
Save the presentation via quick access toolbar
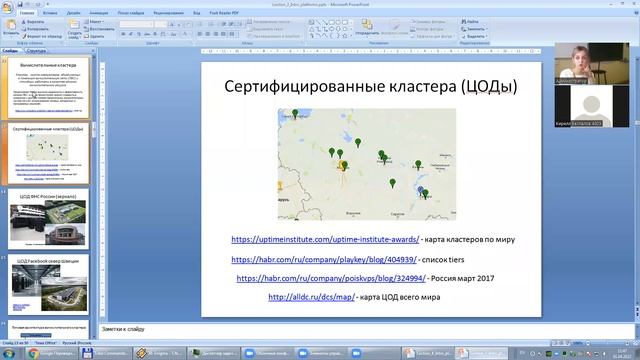20,4
